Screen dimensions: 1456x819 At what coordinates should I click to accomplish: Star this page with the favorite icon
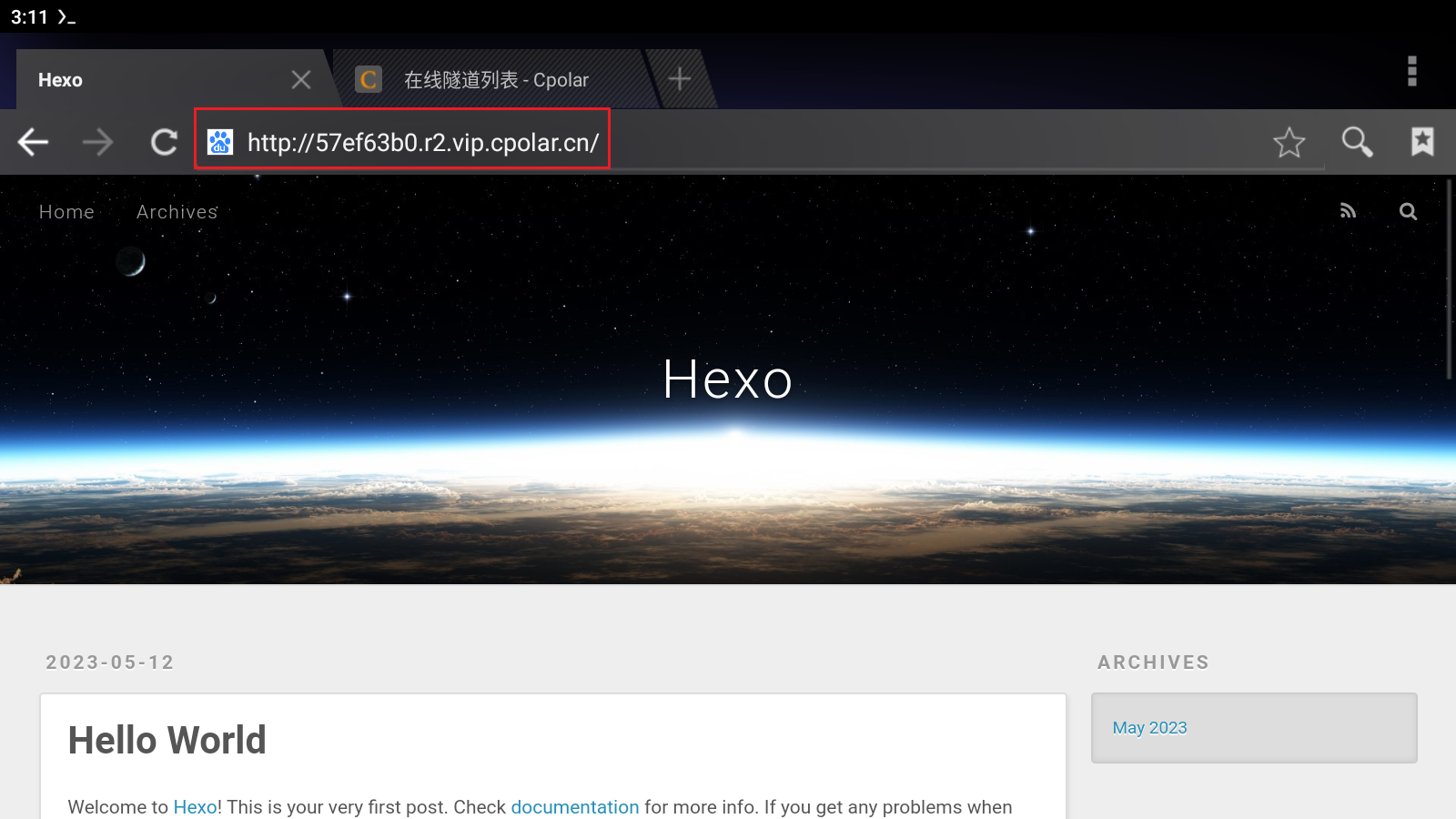coord(1289,142)
